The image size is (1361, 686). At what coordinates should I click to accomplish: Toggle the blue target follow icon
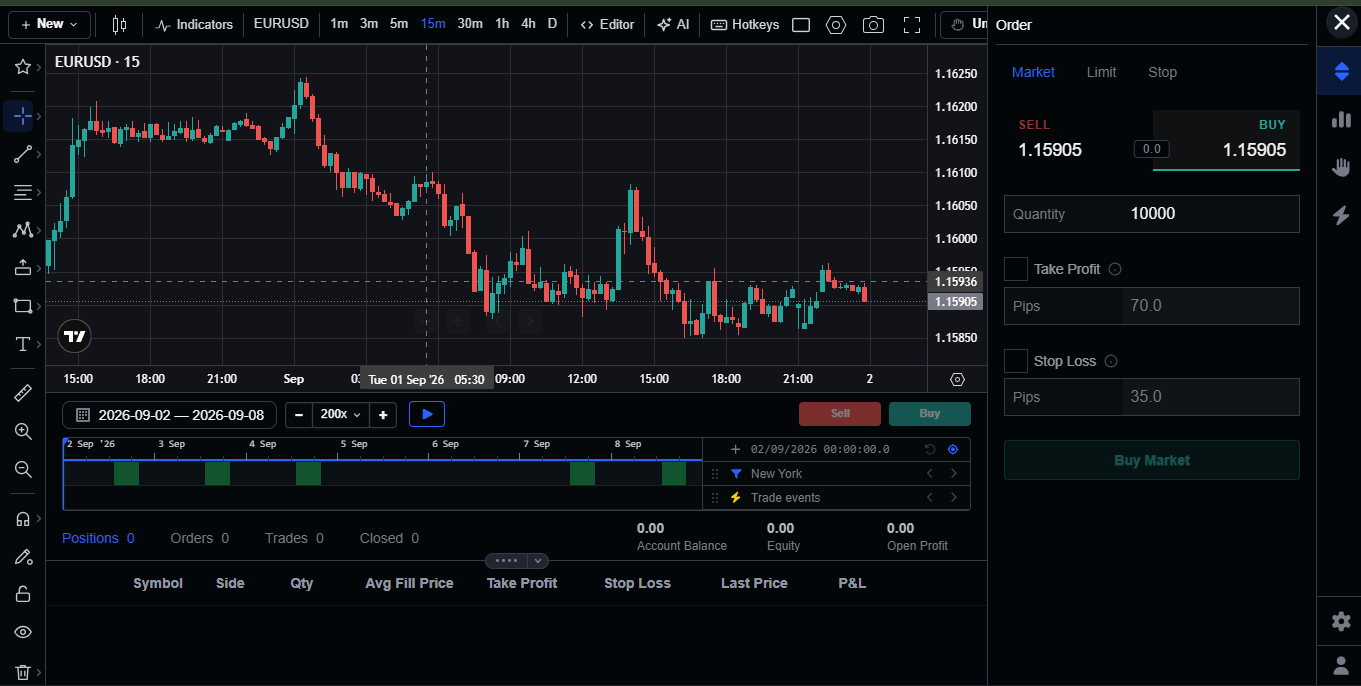(x=953, y=450)
